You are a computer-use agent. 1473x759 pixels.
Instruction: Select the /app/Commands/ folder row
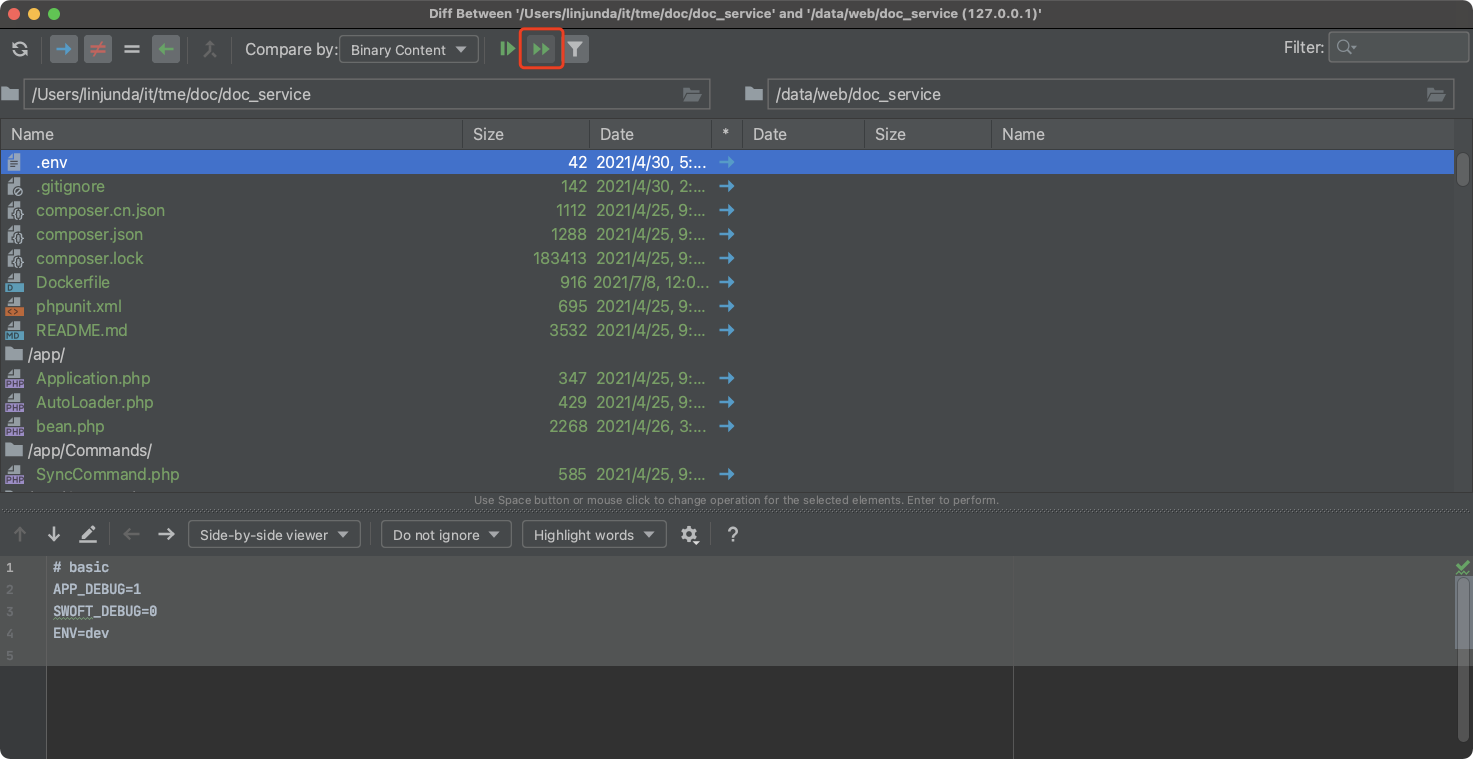click(x=727, y=450)
